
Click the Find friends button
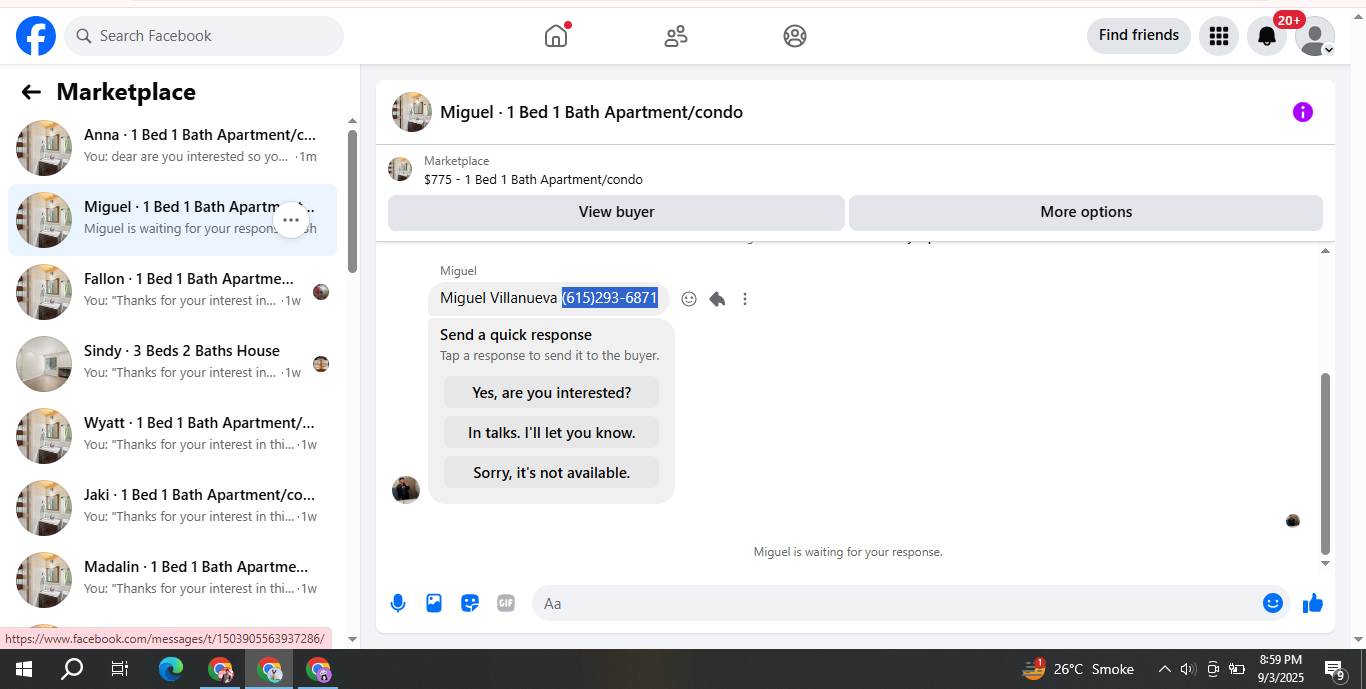click(1139, 36)
